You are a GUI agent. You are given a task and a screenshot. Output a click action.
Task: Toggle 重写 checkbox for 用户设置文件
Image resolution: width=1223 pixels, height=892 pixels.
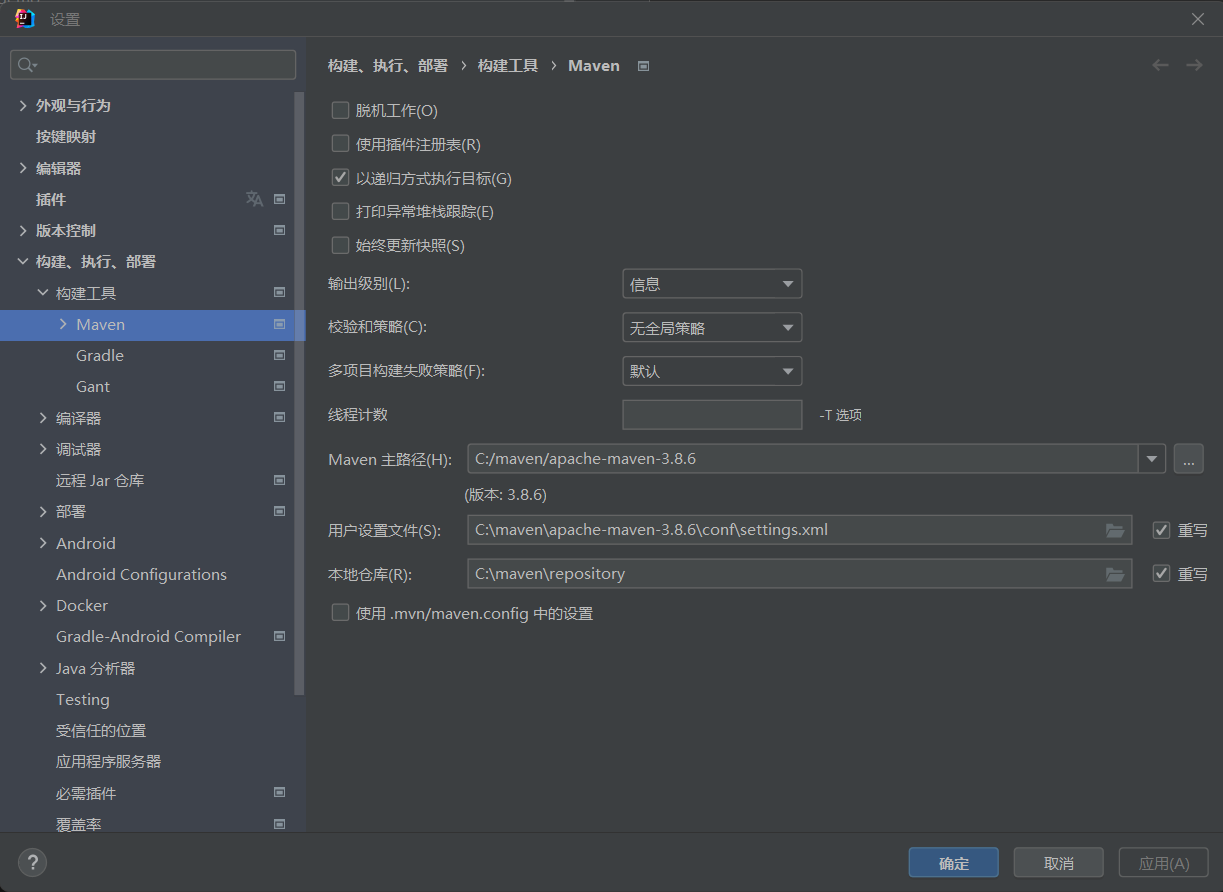1161,530
